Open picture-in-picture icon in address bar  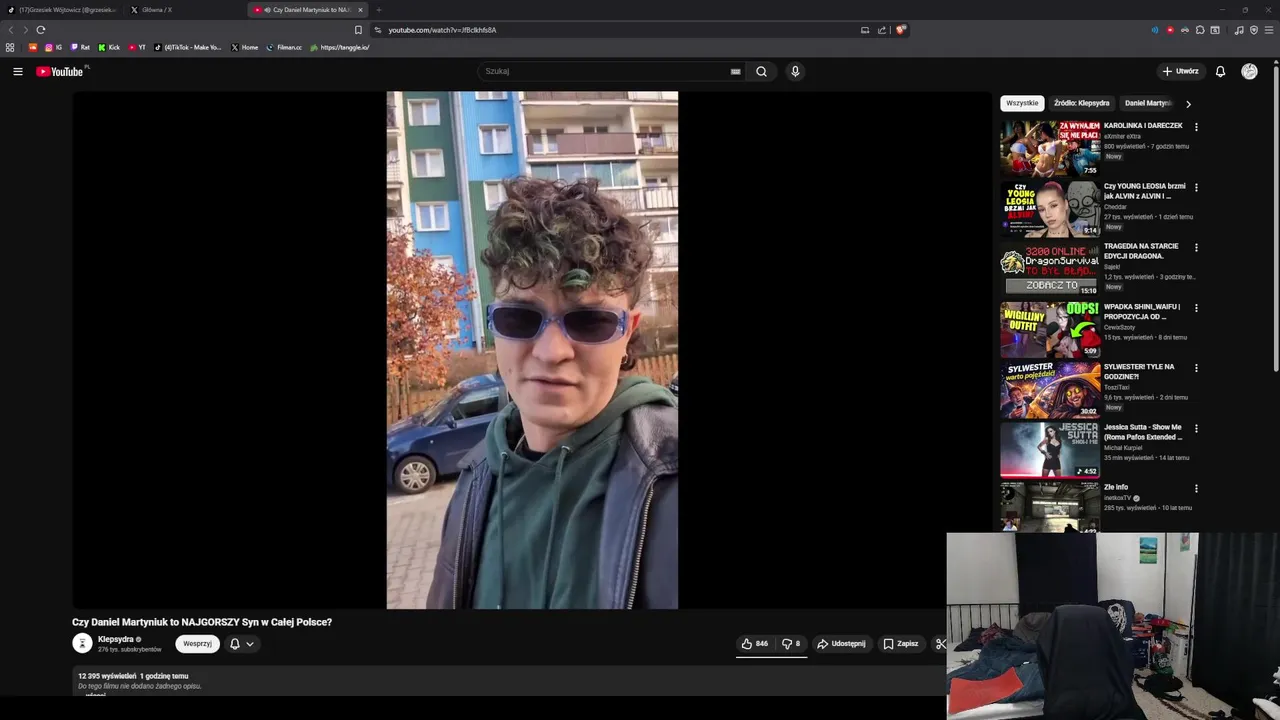pyautogui.click(x=865, y=30)
